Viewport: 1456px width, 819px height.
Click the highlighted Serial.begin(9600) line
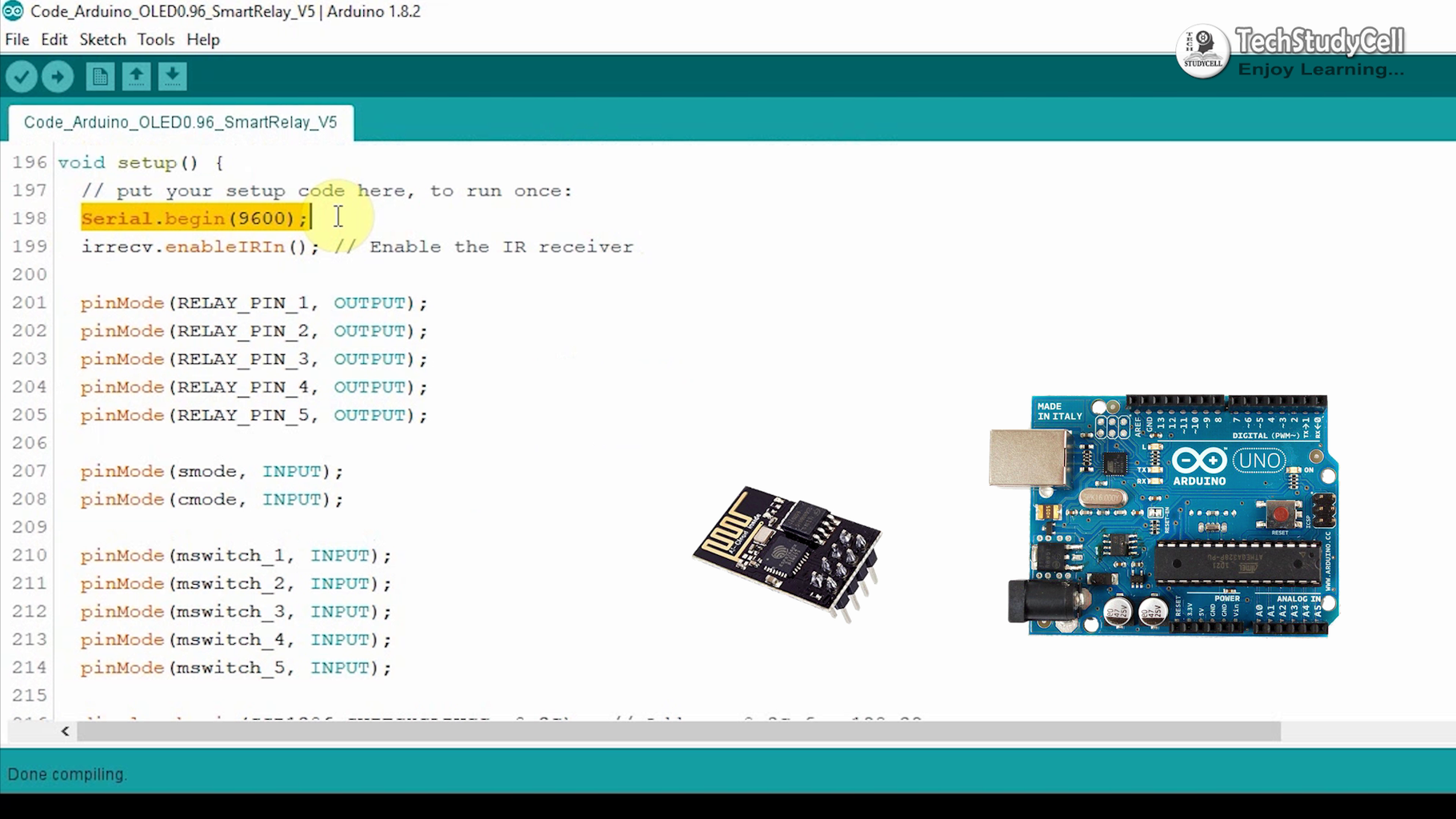click(192, 218)
